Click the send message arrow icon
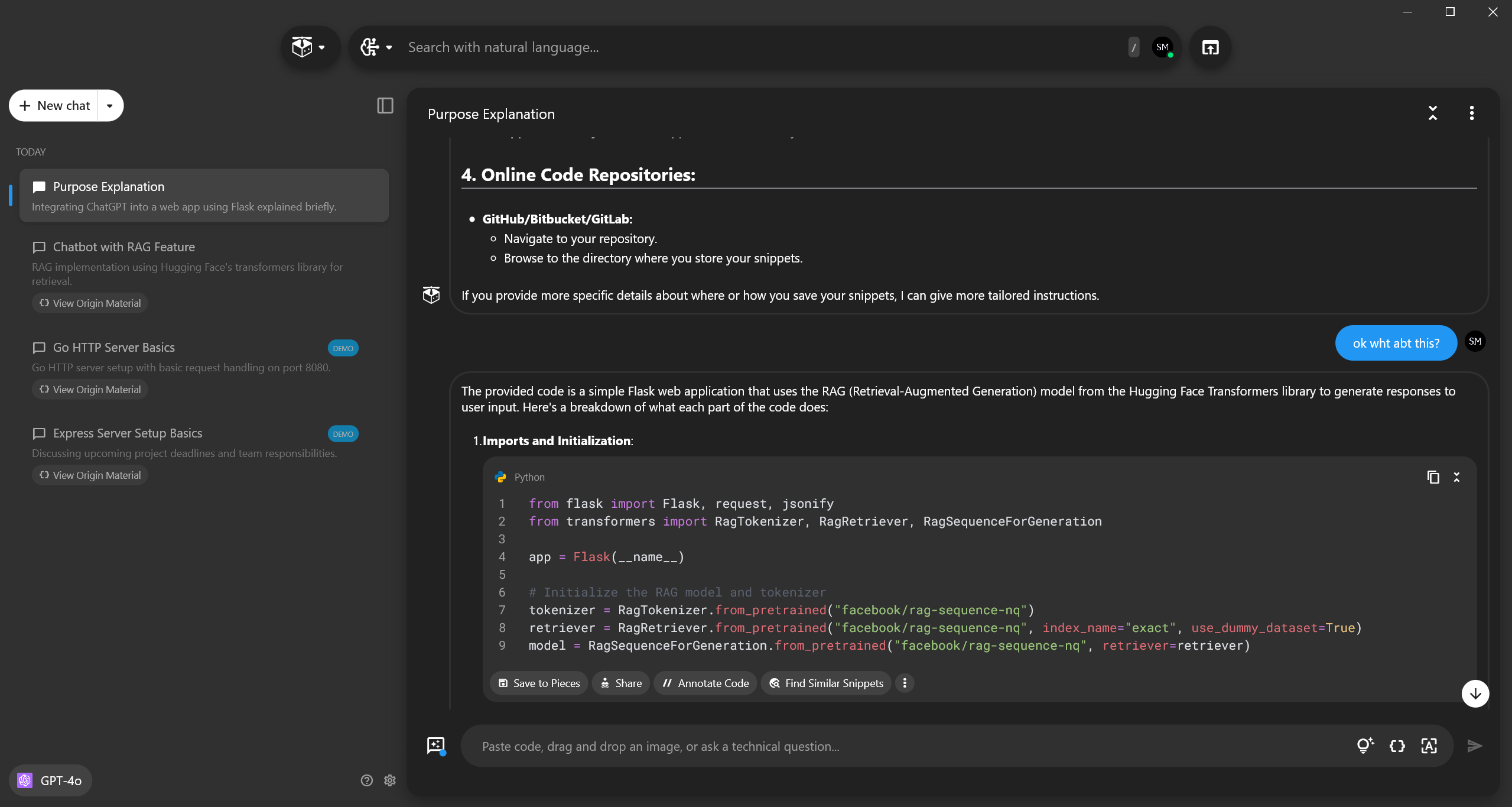This screenshot has height=807, width=1512. [x=1475, y=746]
